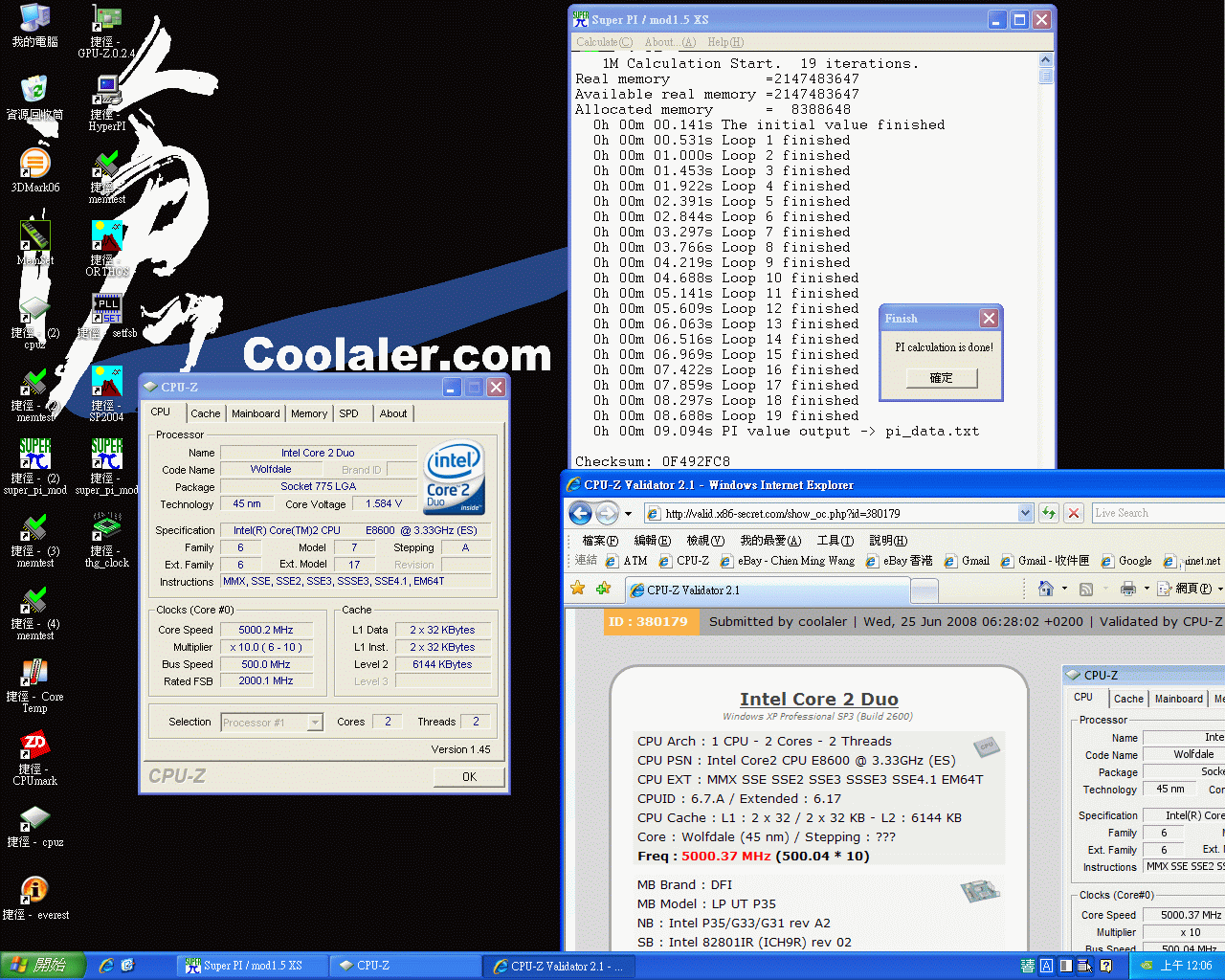Click the Home icon in IE toolbar
The width and height of the screenshot is (1225, 980).
(1046, 589)
